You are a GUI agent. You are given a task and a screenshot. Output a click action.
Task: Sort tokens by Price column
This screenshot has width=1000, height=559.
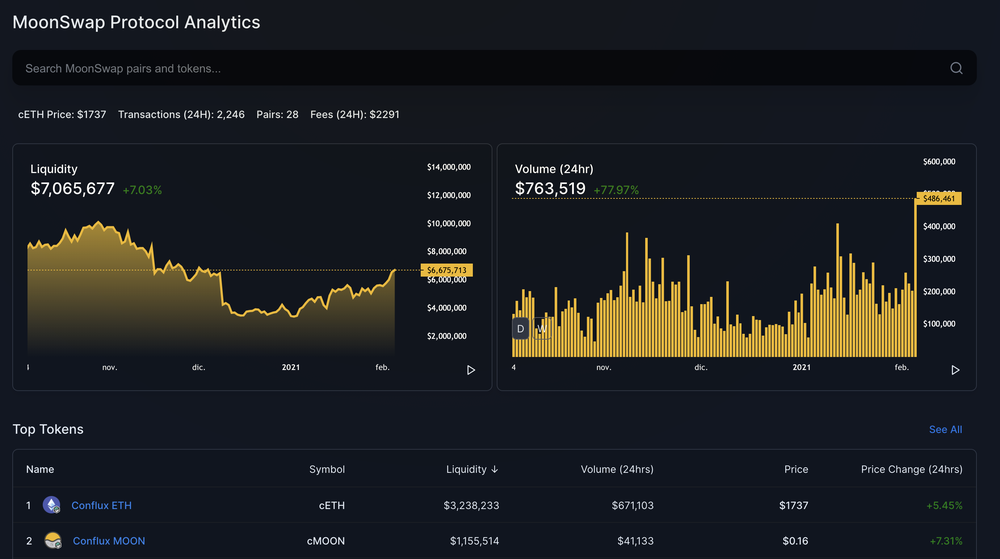(796, 469)
